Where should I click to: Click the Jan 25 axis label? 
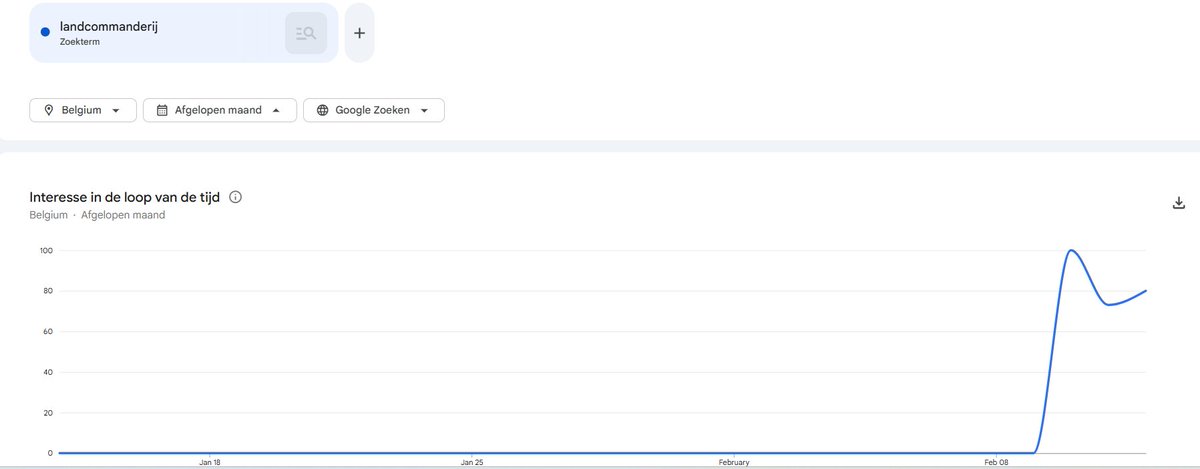point(472,463)
